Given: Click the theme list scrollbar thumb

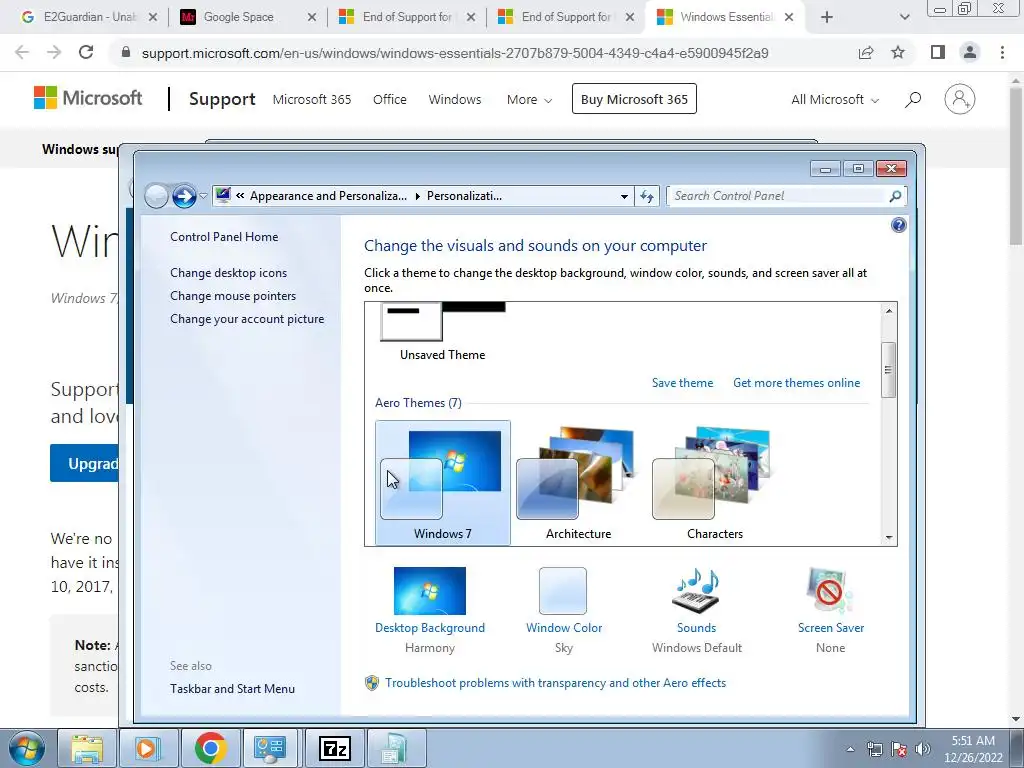Looking at the screenshot, I should pos(888,370).
